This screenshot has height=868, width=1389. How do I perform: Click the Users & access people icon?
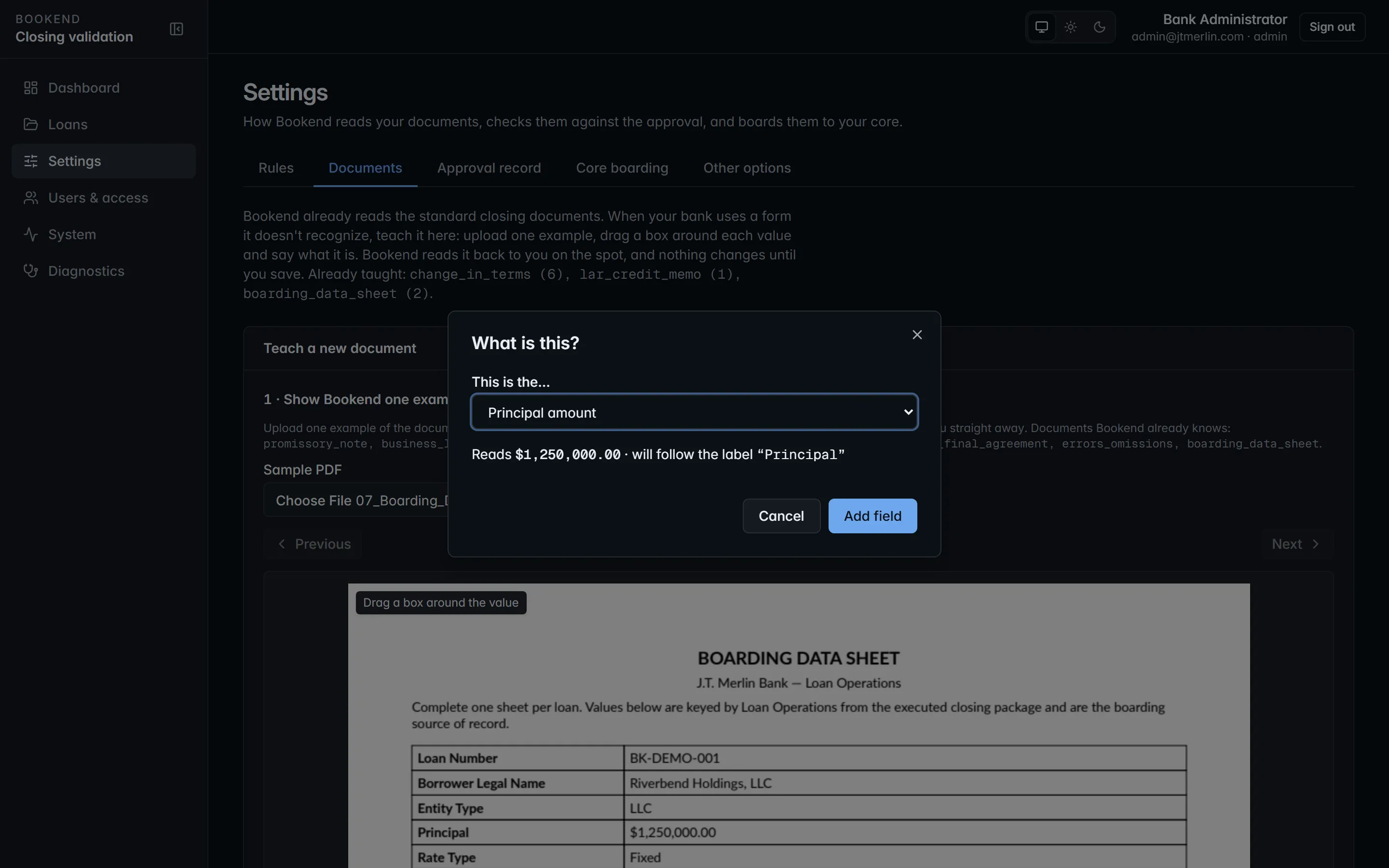coord(30,198)
